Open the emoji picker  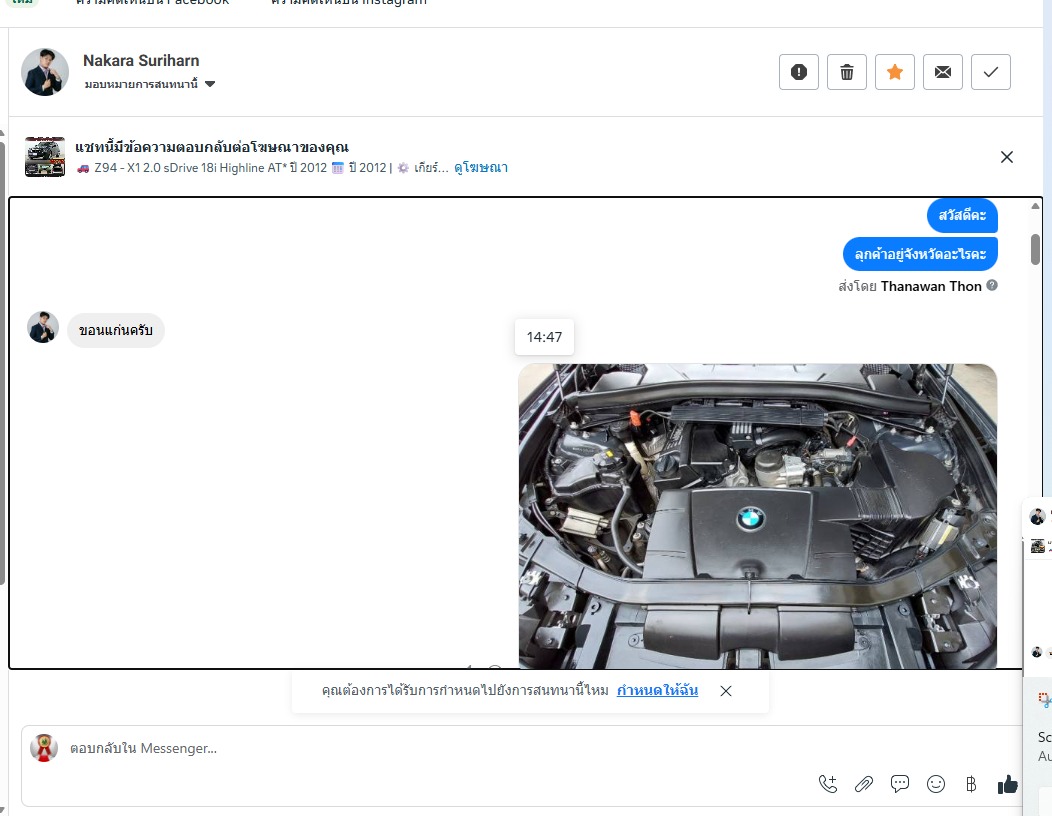coord(935,784)
